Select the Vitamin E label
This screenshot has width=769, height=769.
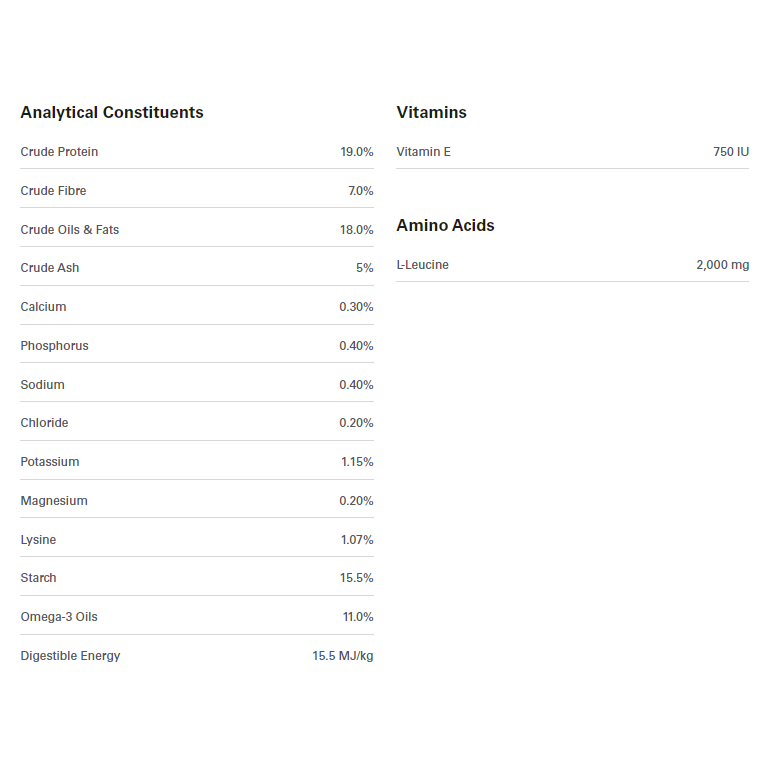click(423, 152)
